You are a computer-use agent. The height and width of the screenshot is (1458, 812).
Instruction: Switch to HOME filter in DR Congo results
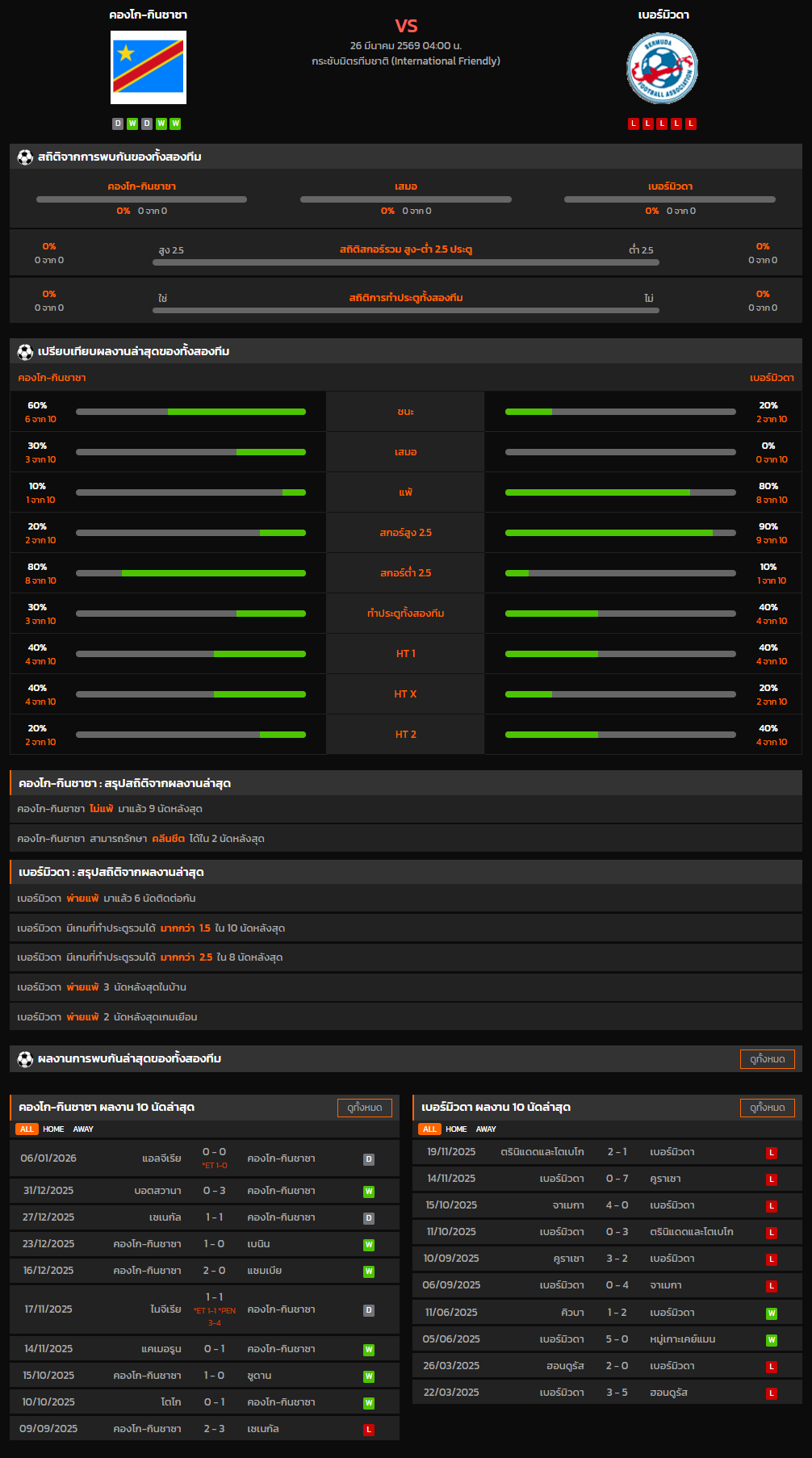pyautogui.click(x=53, y=1129)
